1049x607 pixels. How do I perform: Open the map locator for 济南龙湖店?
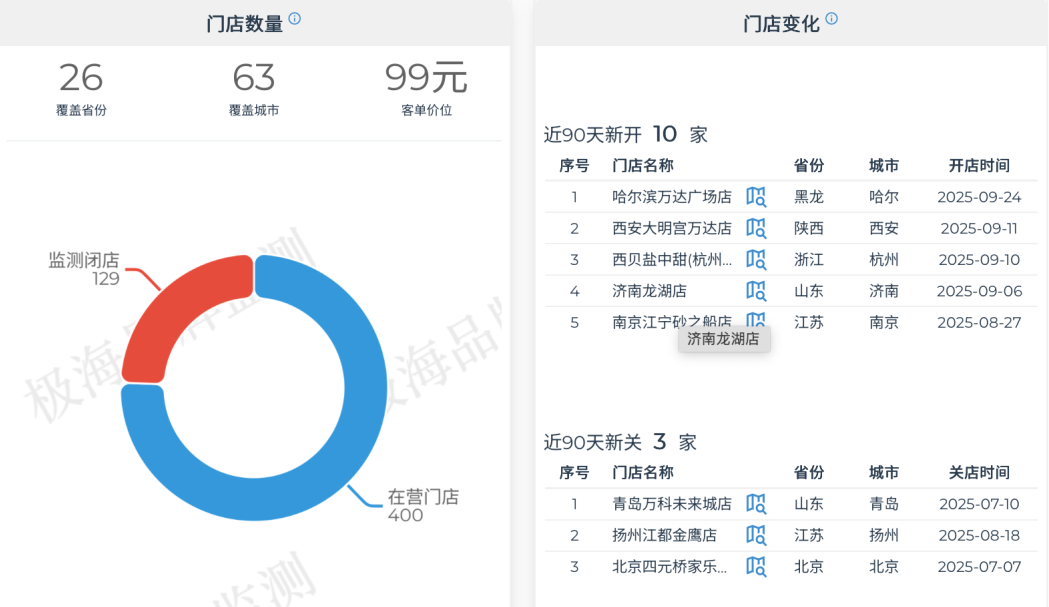[757, 291]
